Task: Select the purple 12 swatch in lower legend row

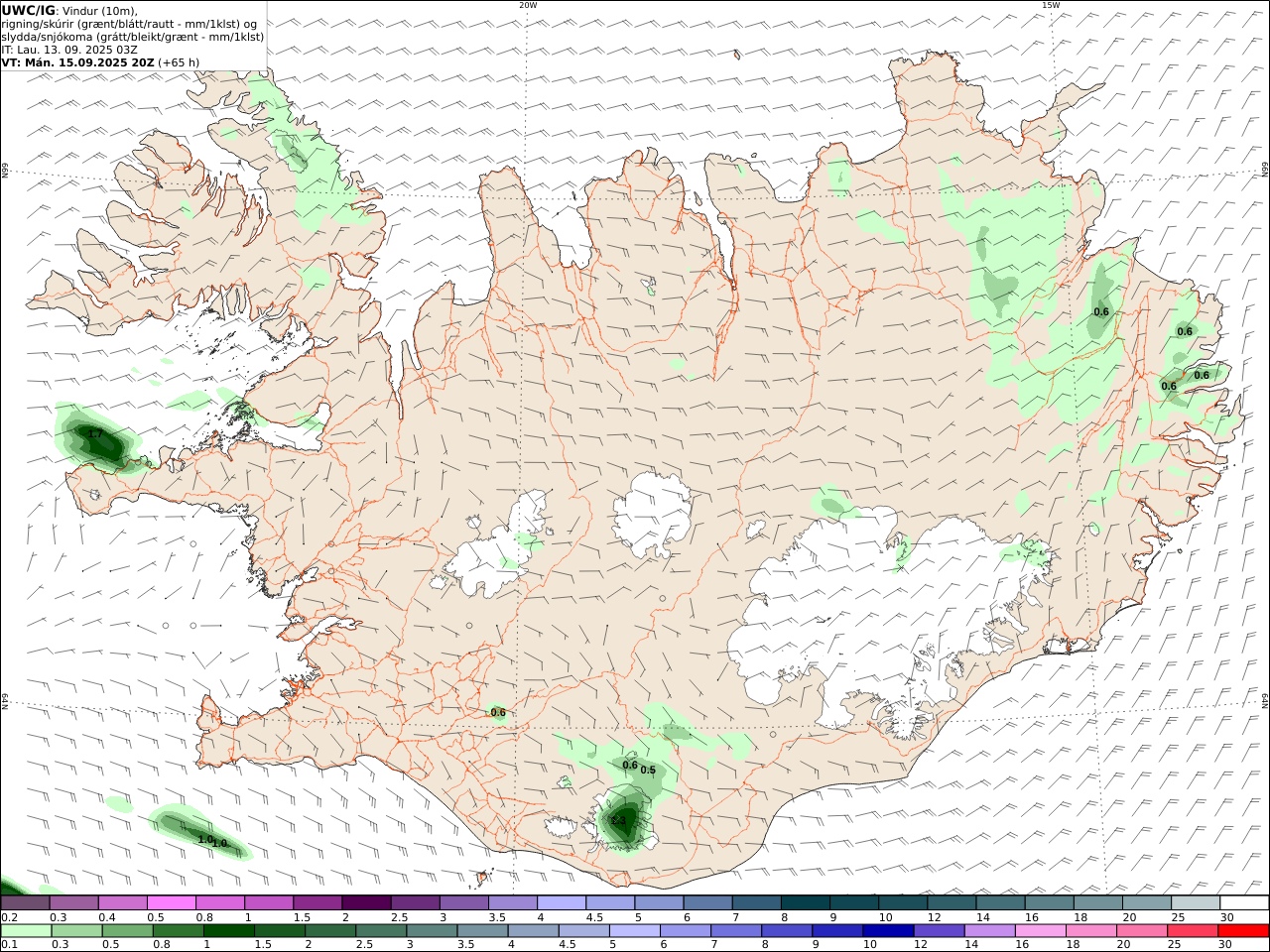Action: click(939, 931)
